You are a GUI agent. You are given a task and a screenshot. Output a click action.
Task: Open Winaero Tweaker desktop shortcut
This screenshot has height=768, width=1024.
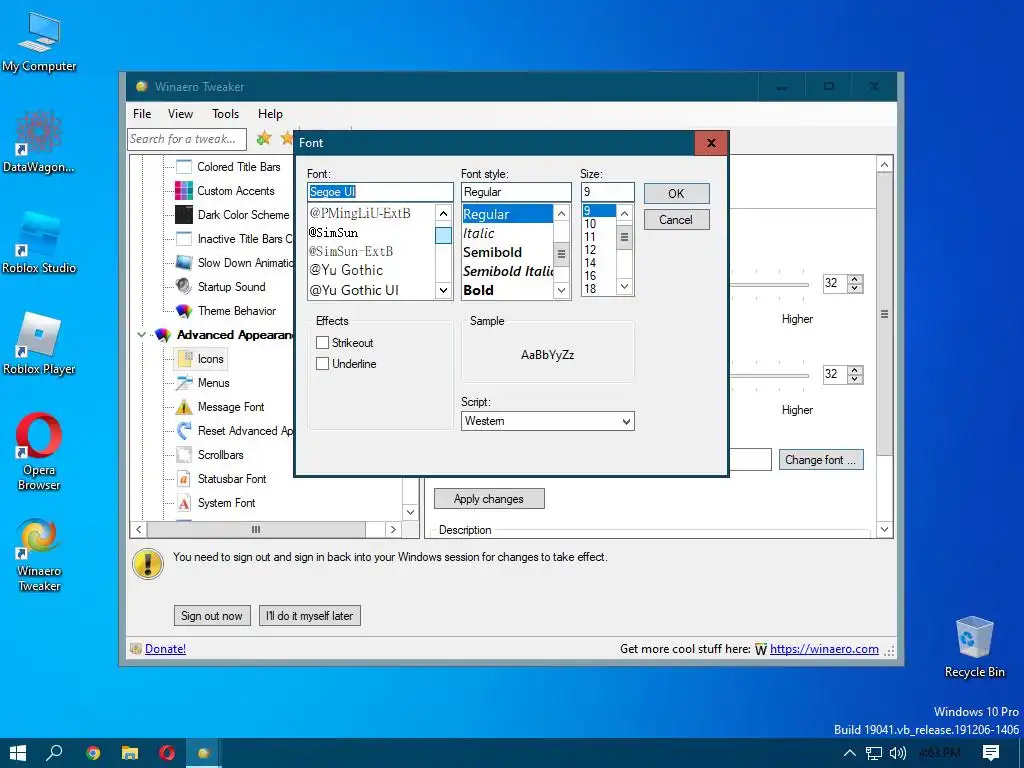click(x=39, y=555)
